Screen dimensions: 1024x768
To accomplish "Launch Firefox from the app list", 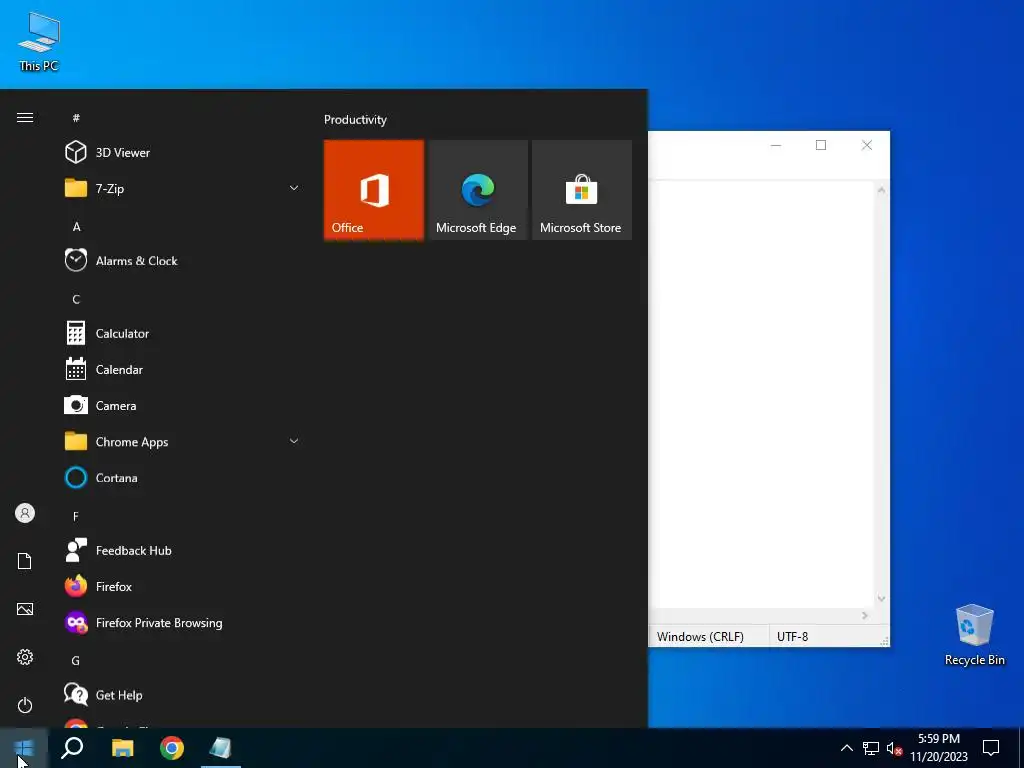I will (x=183, y=586).
